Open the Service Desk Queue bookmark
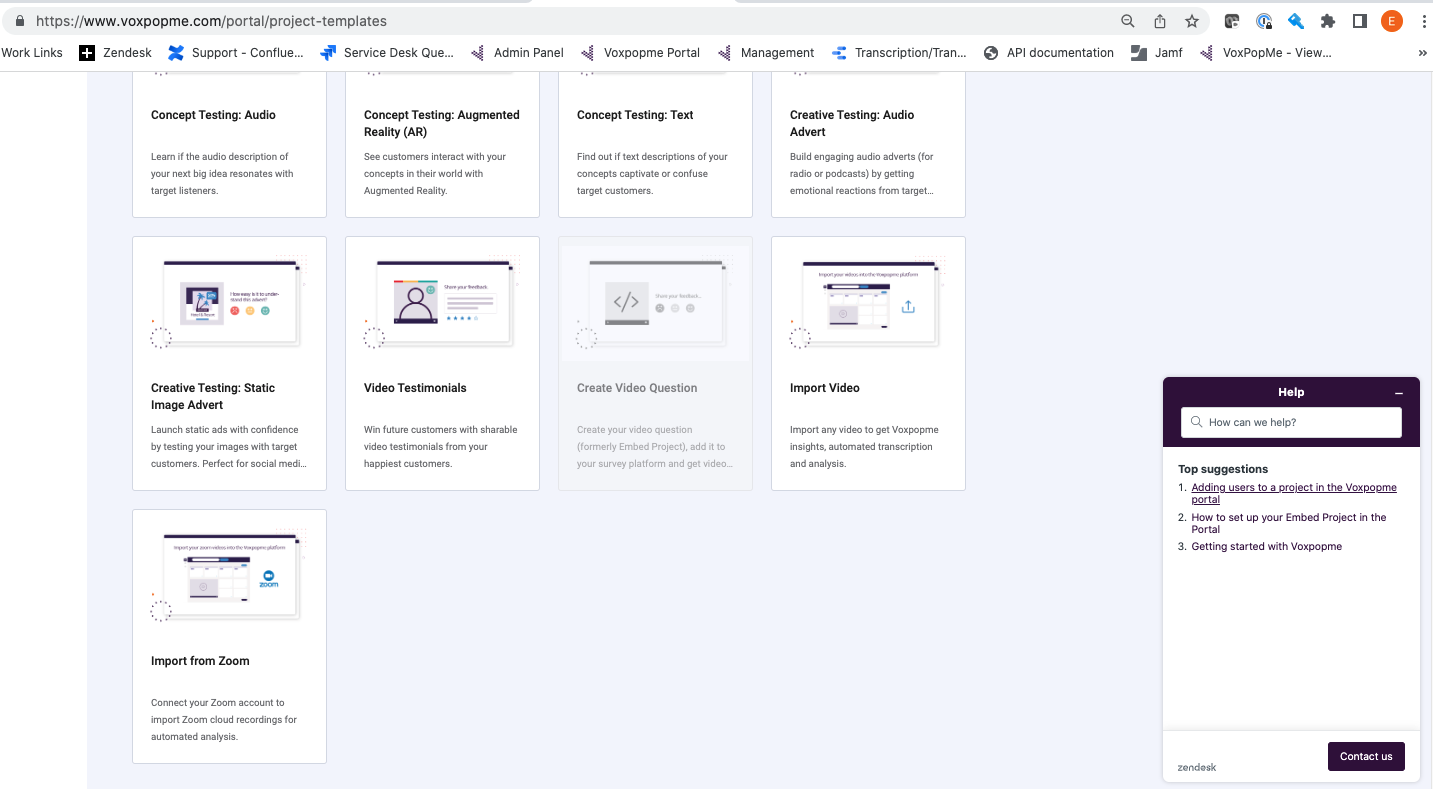 (x=387, y=53)
